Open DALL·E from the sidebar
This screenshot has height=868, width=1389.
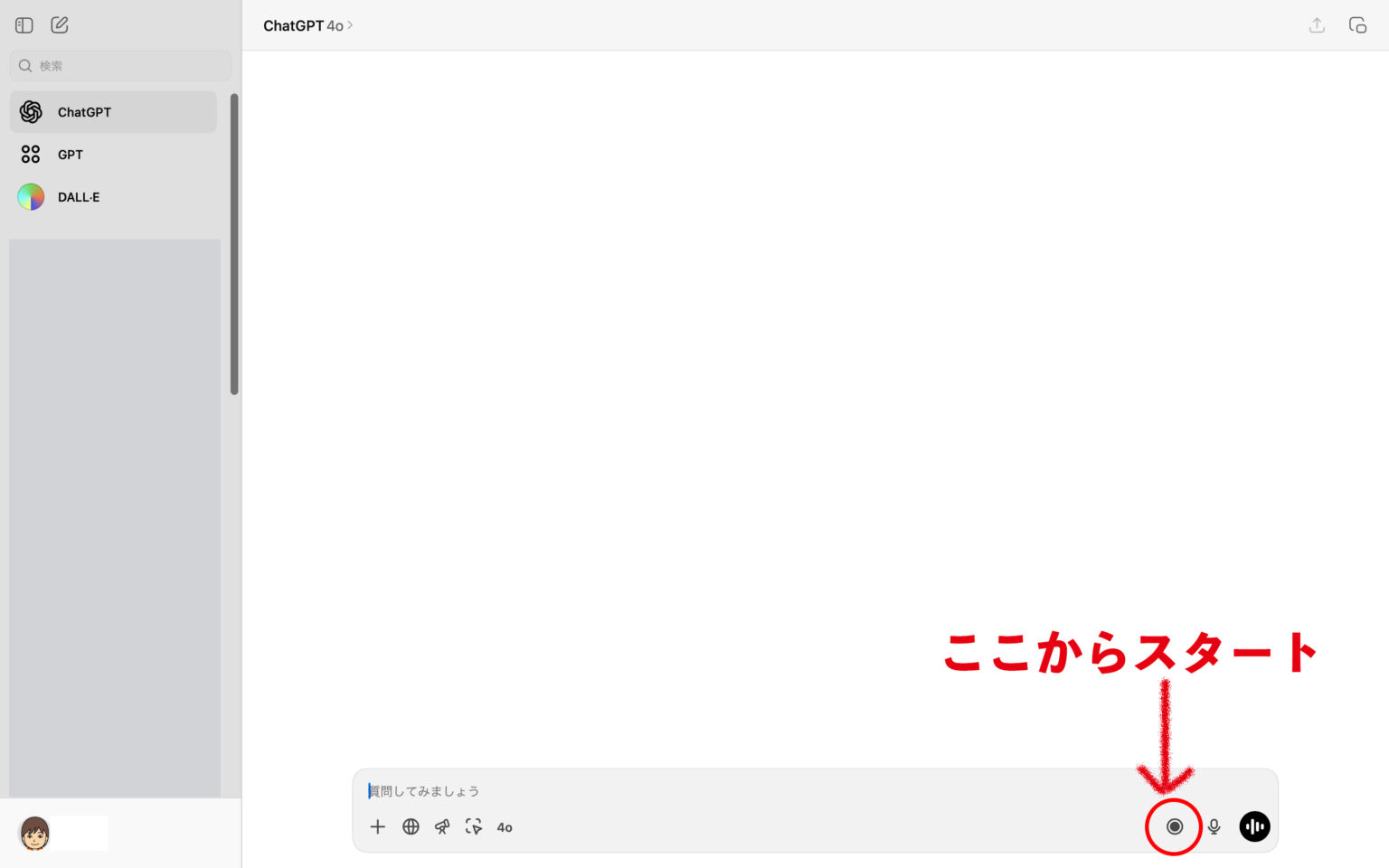[x=79, y=197]
